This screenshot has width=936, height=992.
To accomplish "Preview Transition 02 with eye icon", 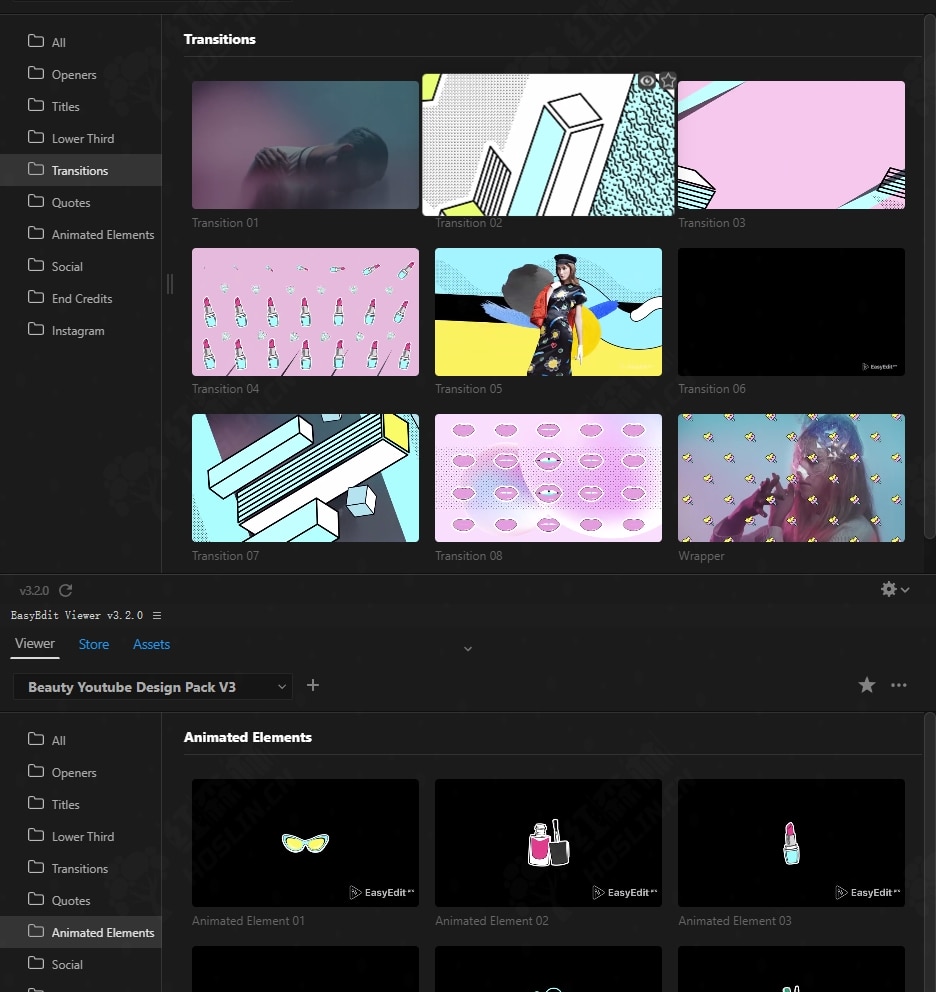I will click(647, 81).
